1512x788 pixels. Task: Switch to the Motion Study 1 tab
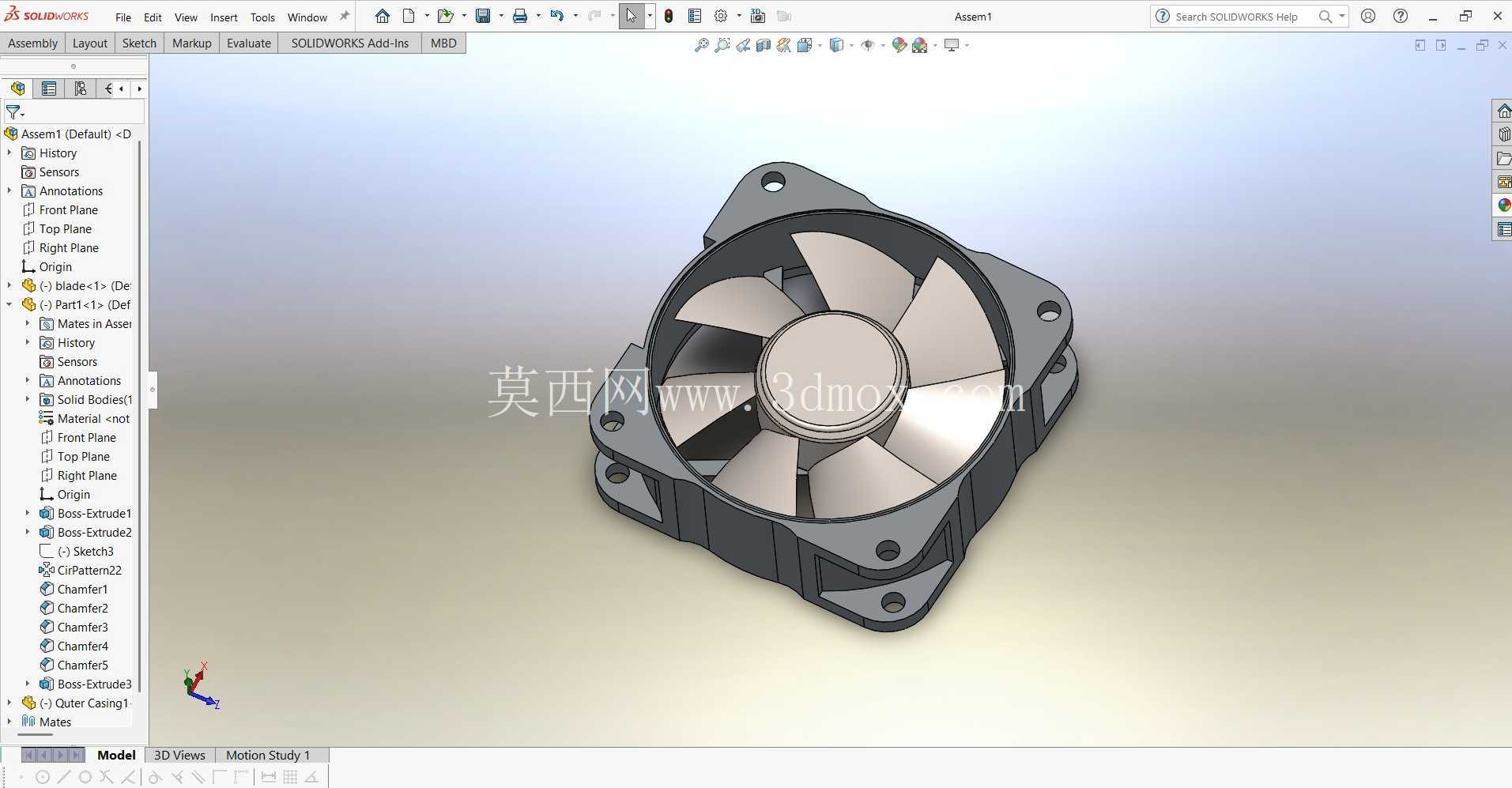(268, 755)
